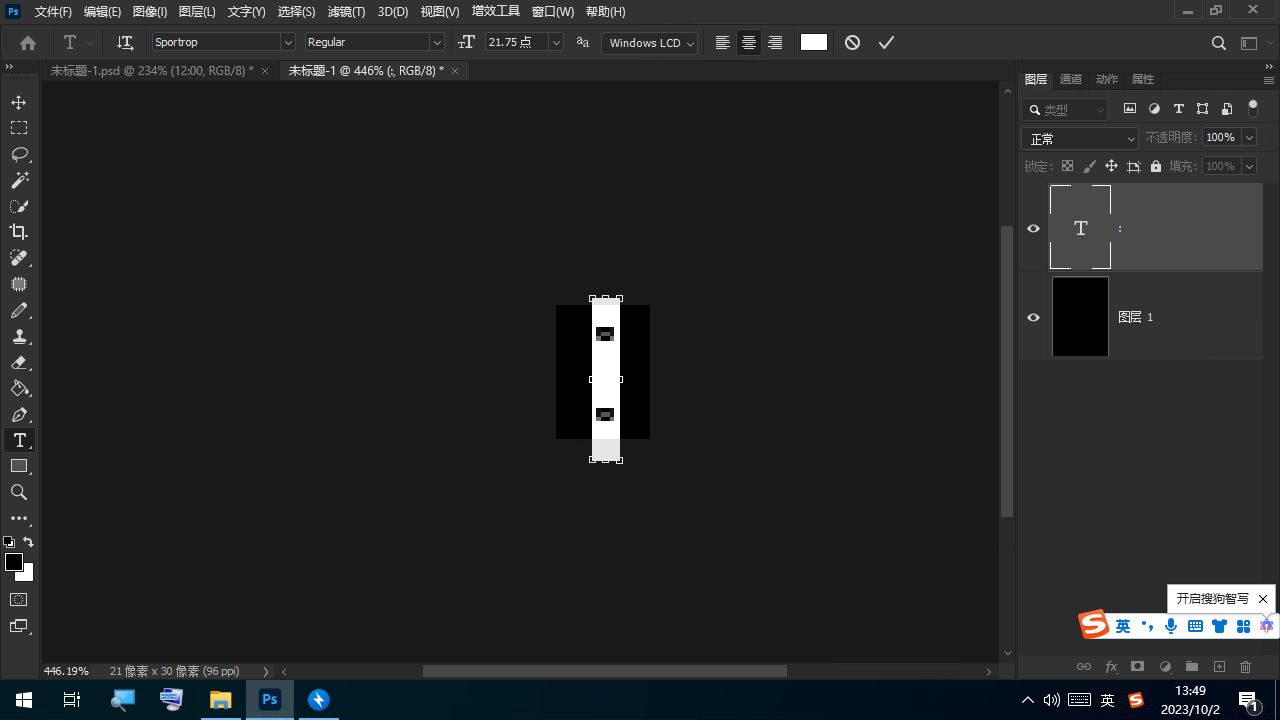Select the Crop tool
1280x720 pixels.
click(19, 232)
